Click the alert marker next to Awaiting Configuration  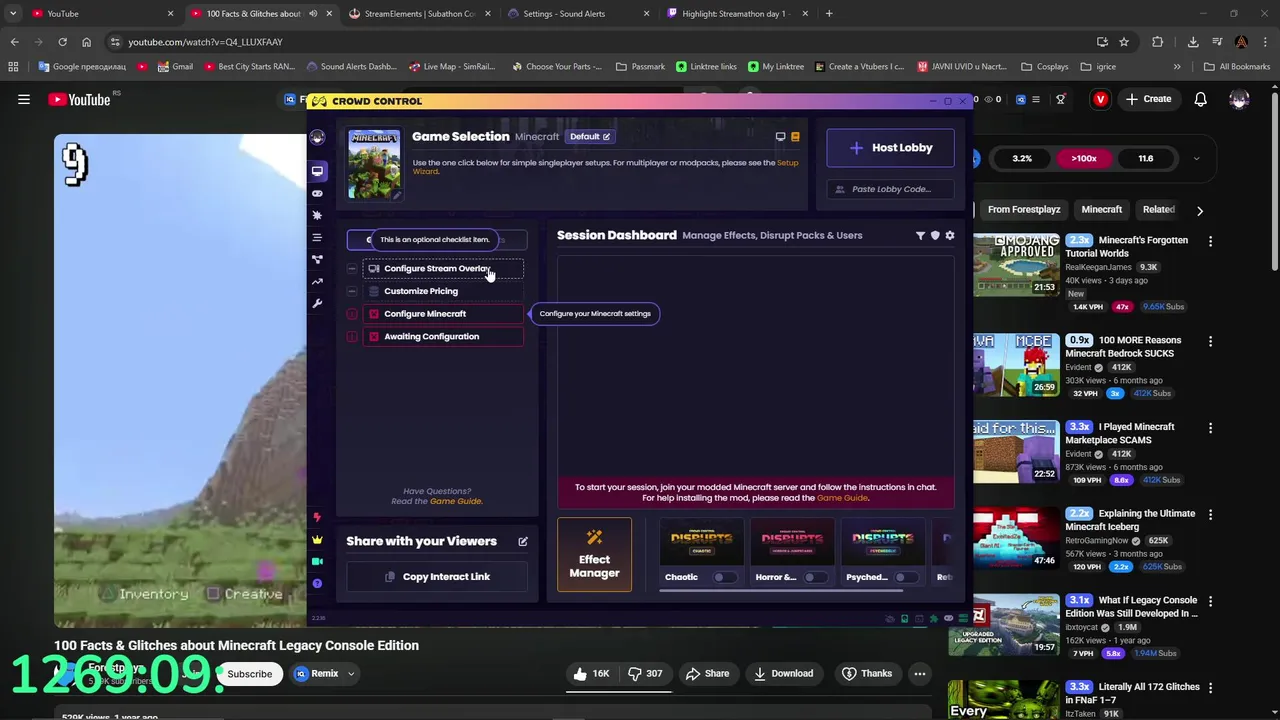[352, 337]
